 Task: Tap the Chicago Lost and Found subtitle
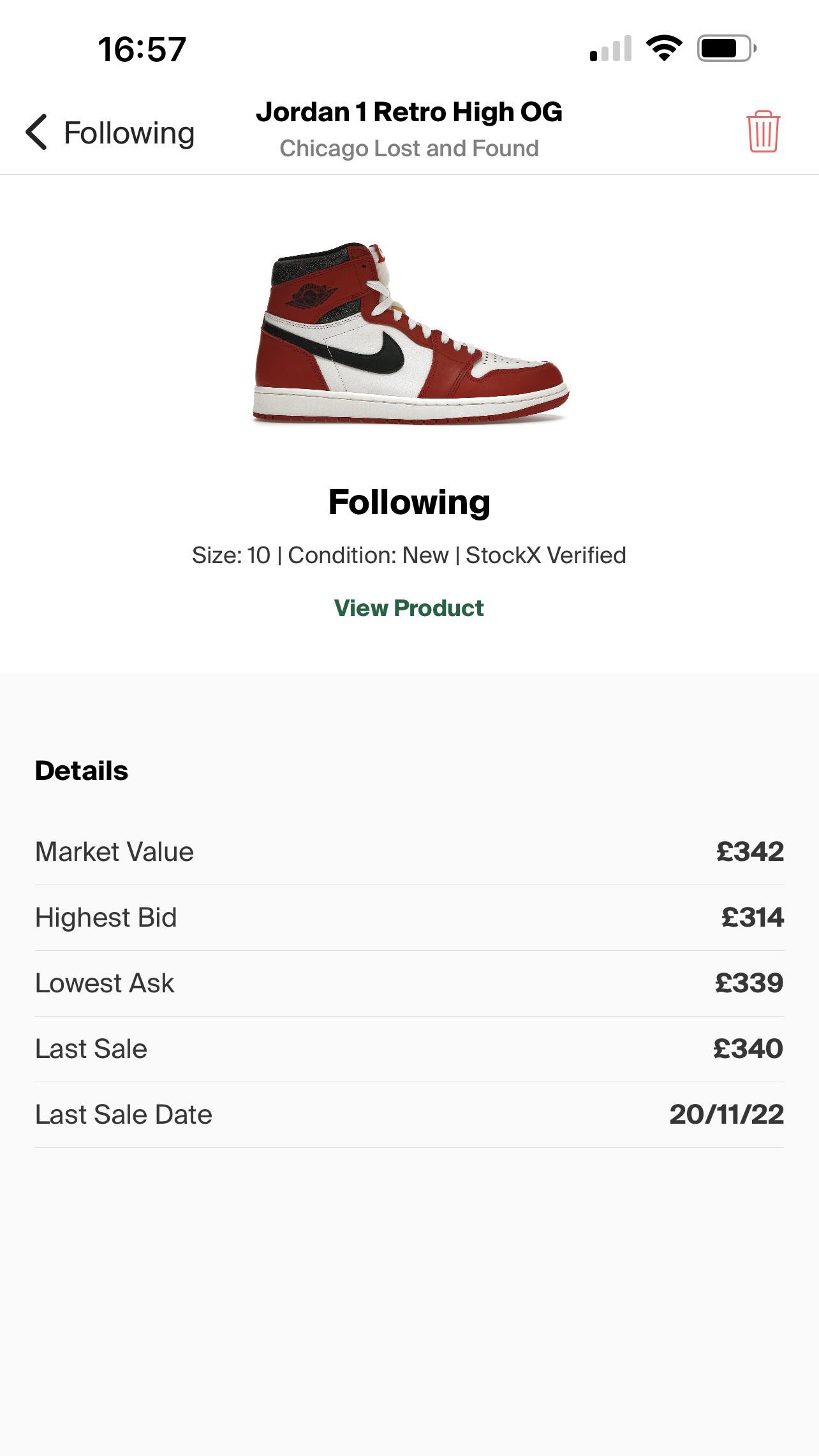pyautogui.click(x=409, y=147)
